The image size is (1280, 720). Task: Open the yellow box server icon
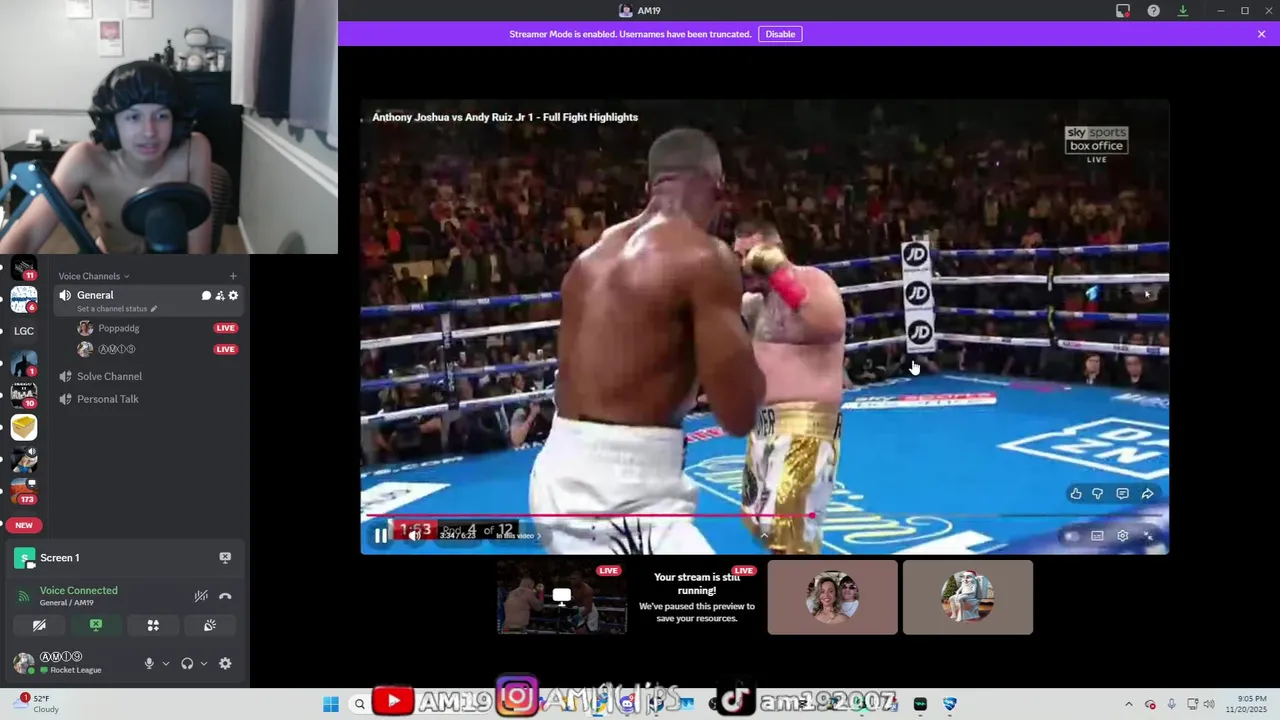click(x=24, y=427)
